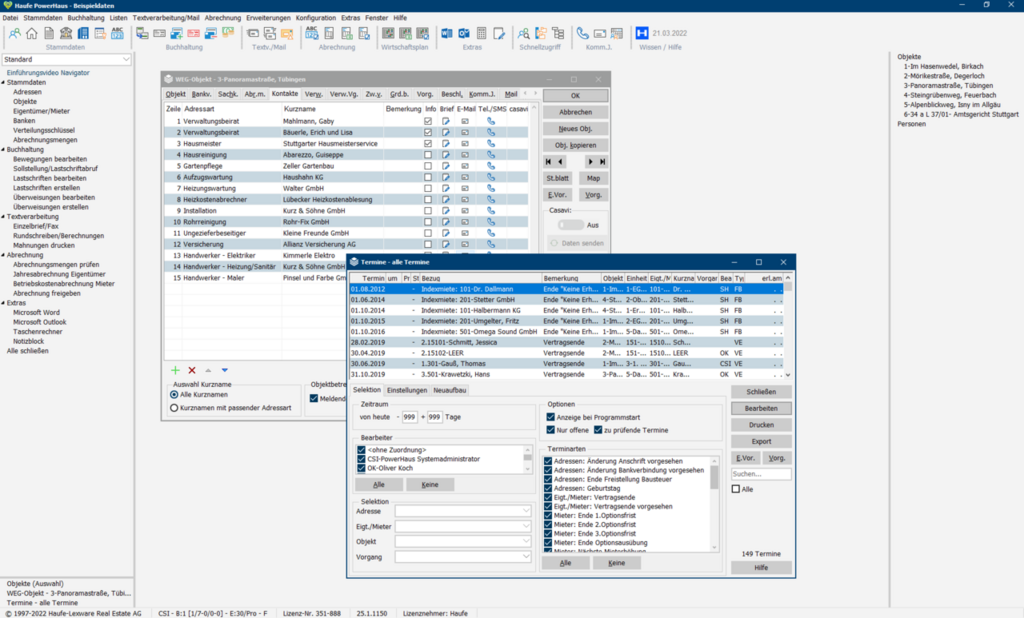
Task: Jump to first object with the skip-back arrow
Action: 549,161
